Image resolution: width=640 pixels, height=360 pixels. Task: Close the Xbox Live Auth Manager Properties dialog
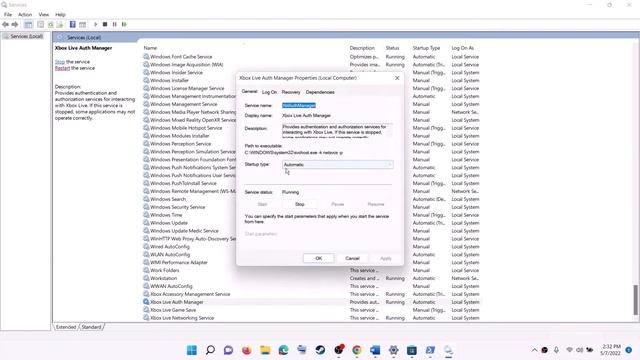point(397,78)
